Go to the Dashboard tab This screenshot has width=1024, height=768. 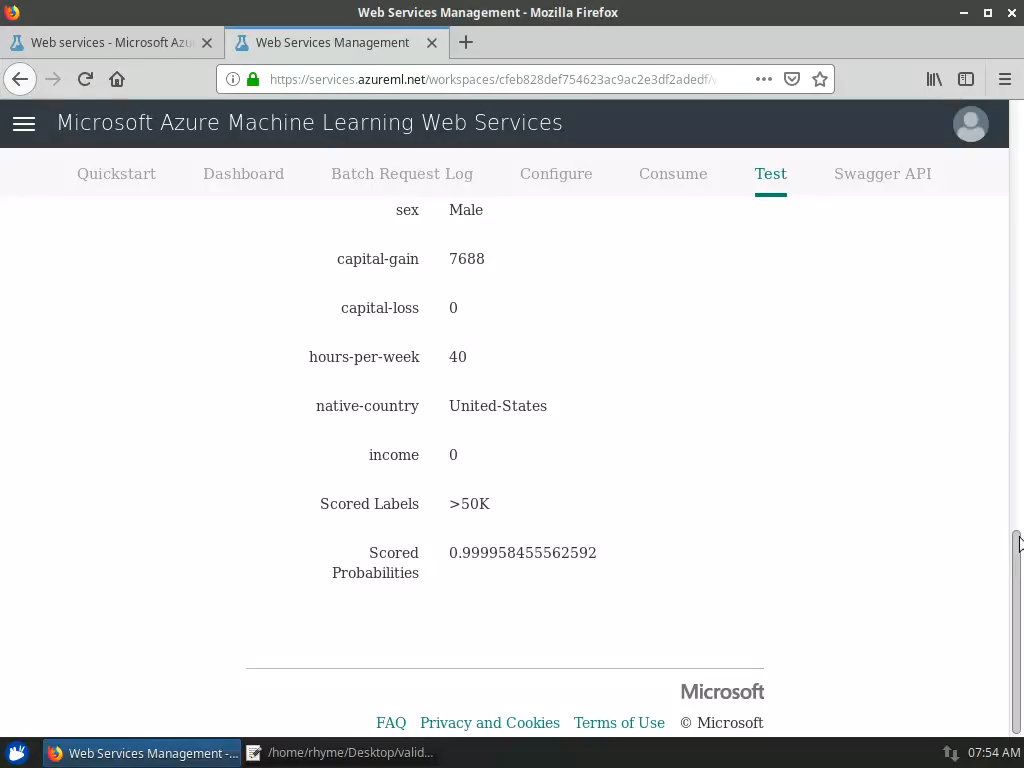[x=244, y=174]
